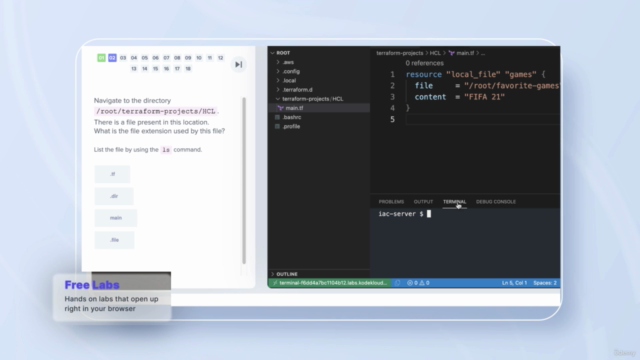Switch to the OUTPUT tab
640x360 pixels.
coord(423,202)
